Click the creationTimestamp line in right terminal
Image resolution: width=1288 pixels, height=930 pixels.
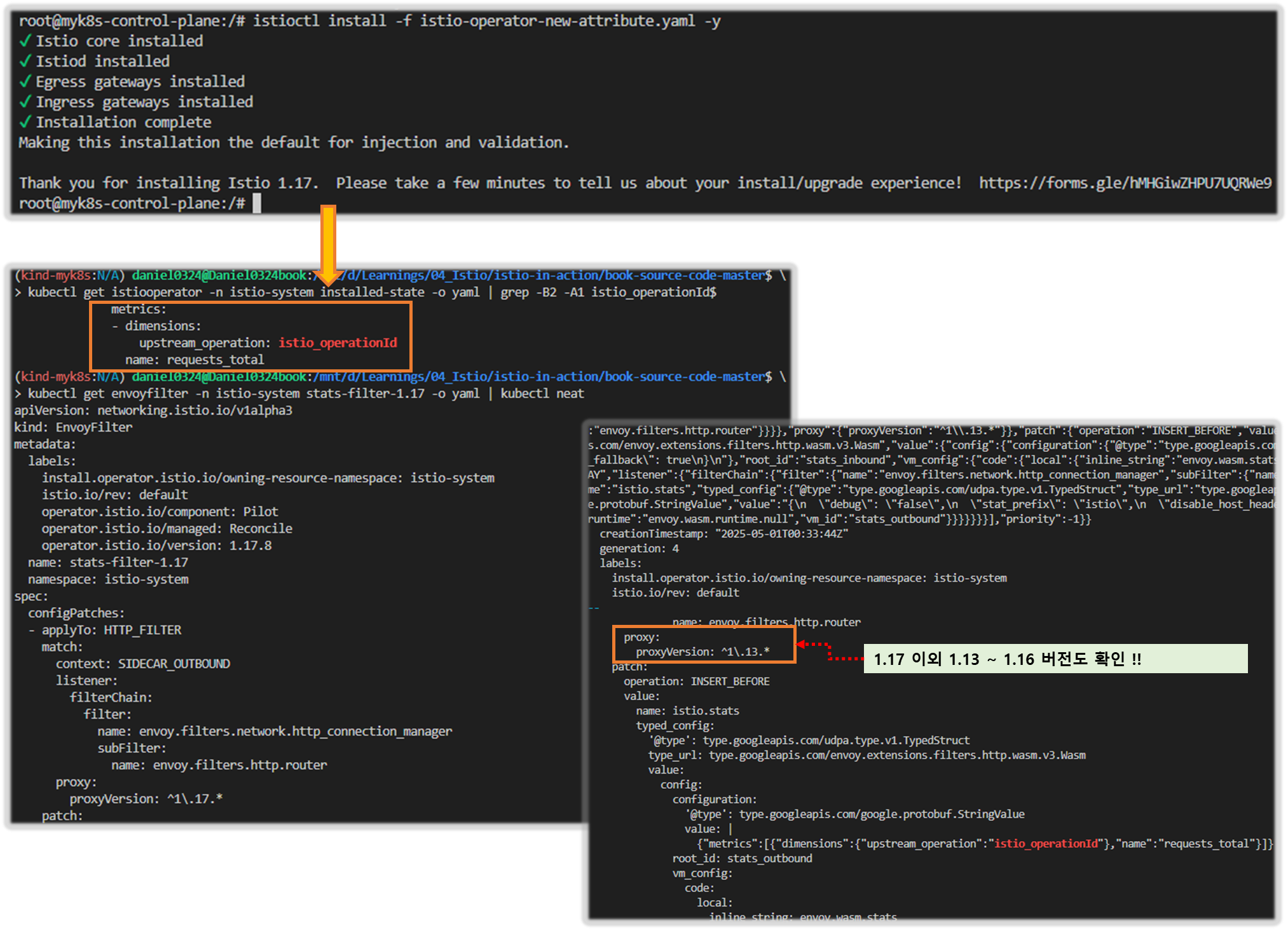click(723, 534)
